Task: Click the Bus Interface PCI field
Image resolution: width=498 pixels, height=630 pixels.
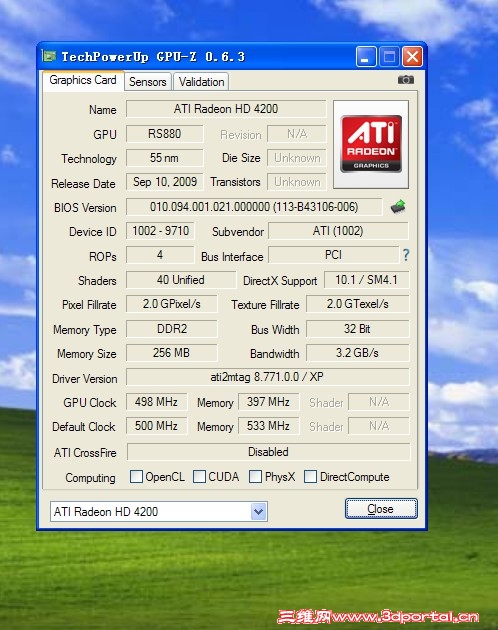Action: point(334,255)
